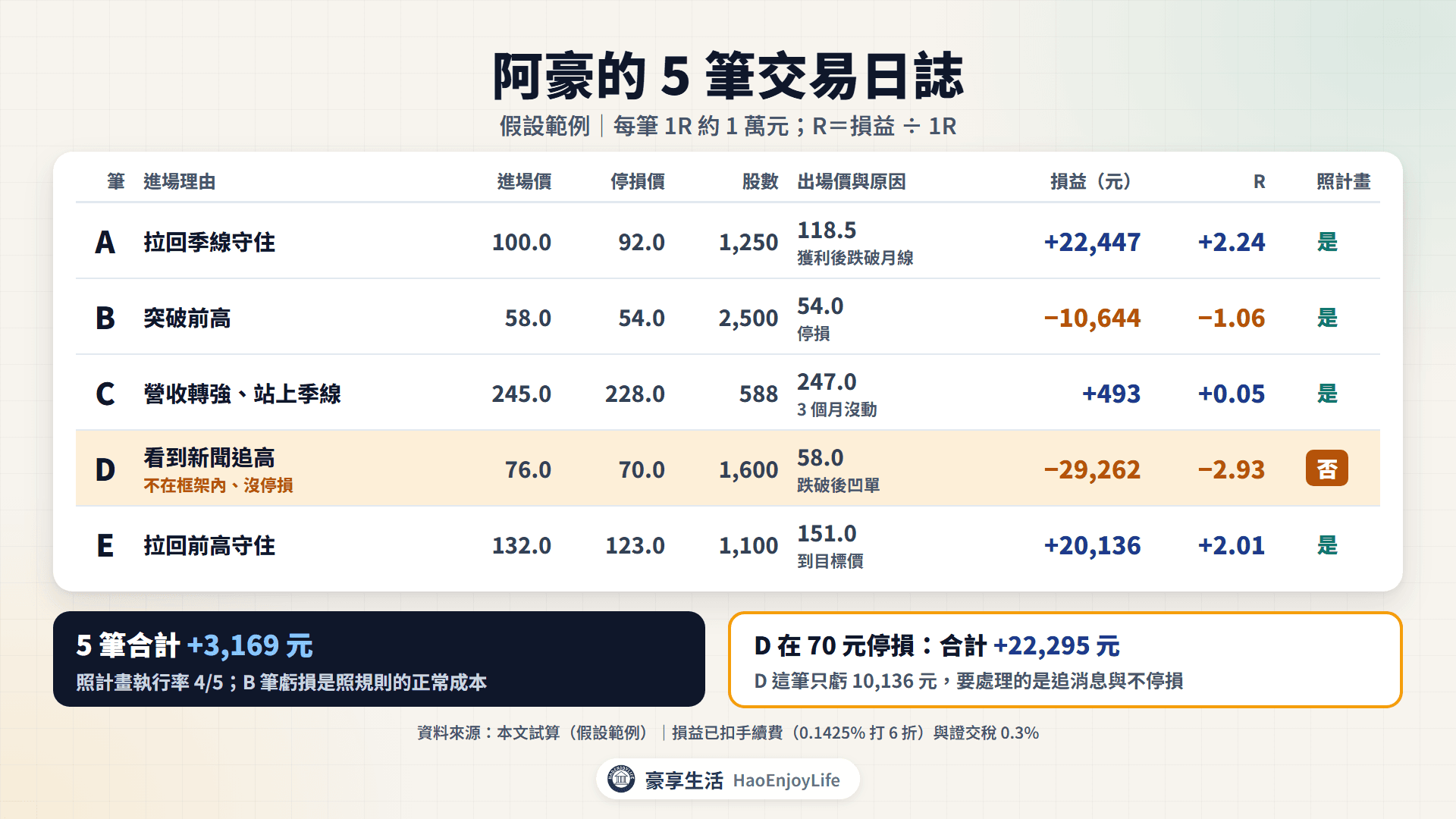
Task: Click entry price 245.0
Action: [x=522, y=394]
